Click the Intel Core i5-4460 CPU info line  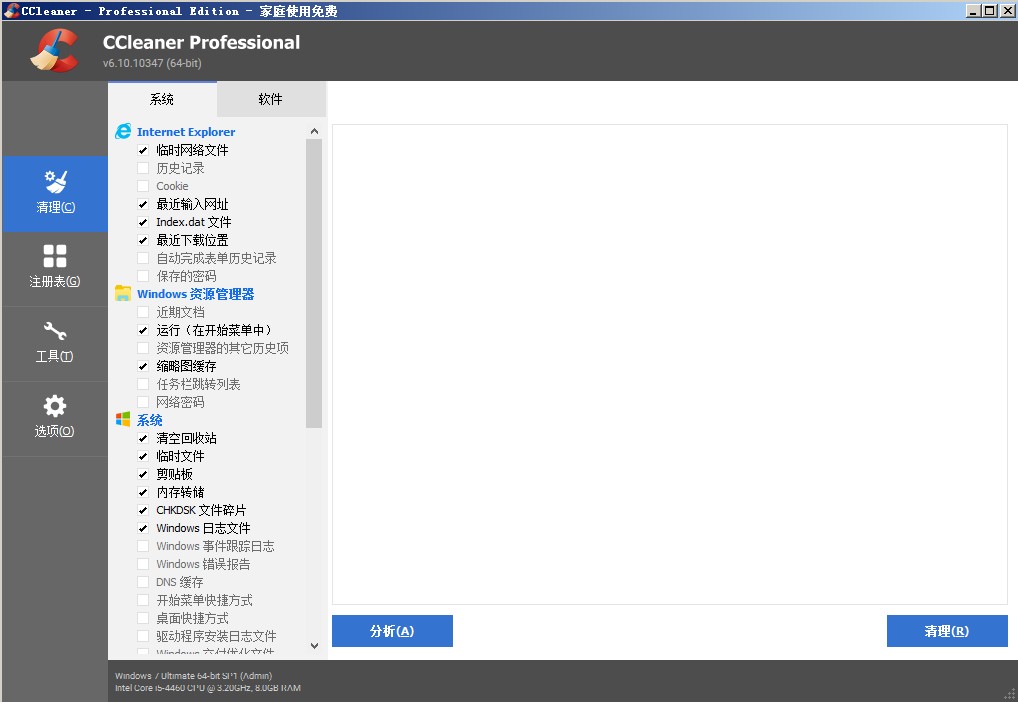coord(208,688)
